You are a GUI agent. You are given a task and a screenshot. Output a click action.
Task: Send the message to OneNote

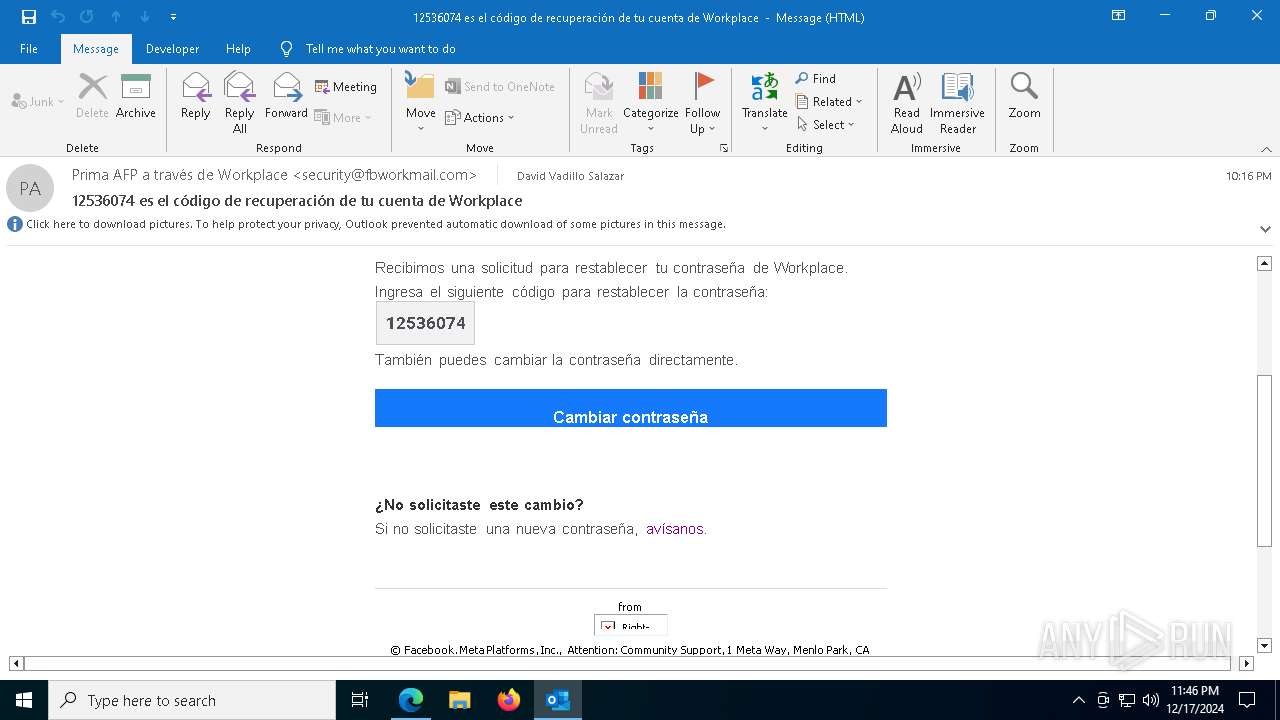500,87
